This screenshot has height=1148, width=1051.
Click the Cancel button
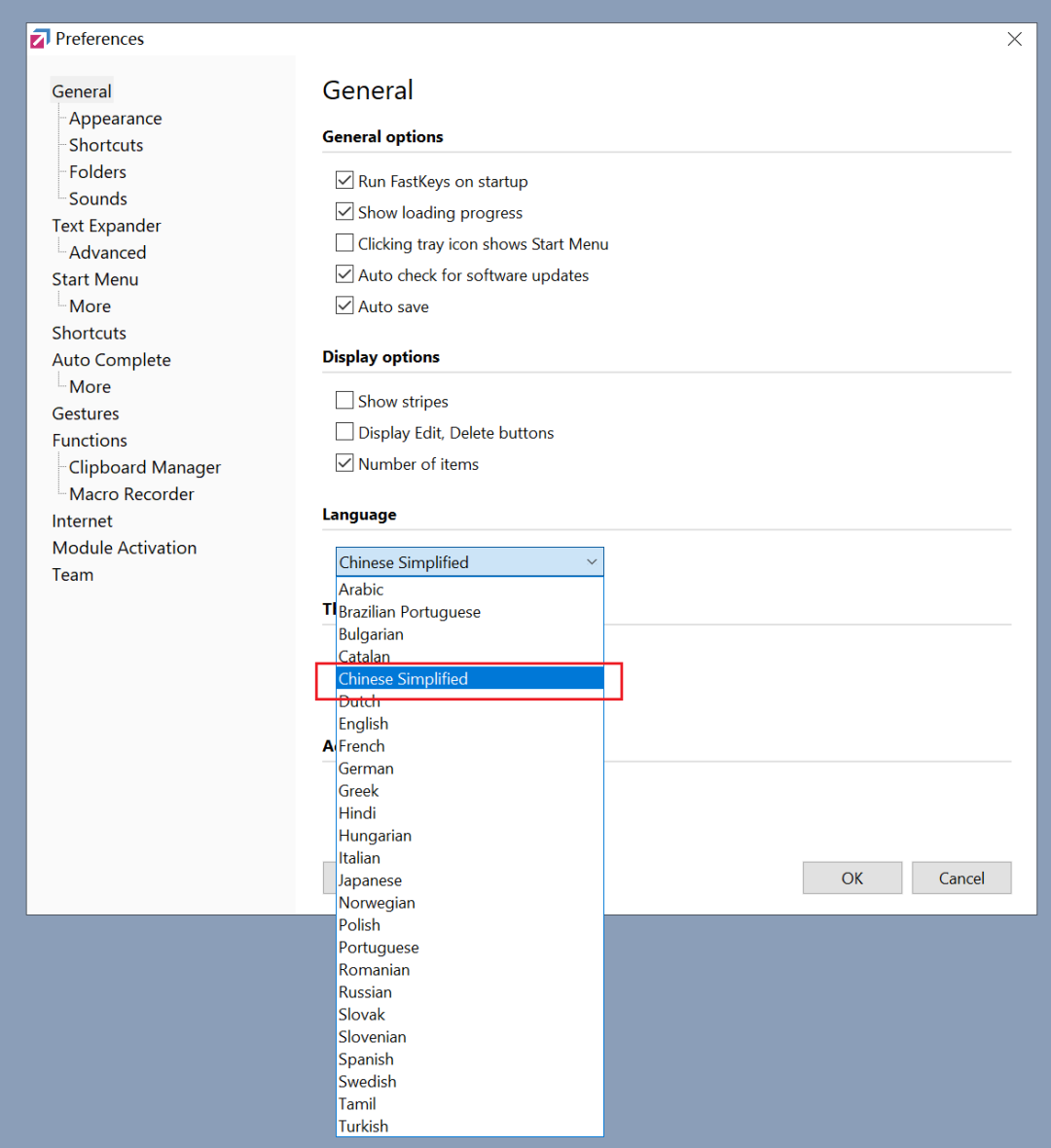(960, 878)
